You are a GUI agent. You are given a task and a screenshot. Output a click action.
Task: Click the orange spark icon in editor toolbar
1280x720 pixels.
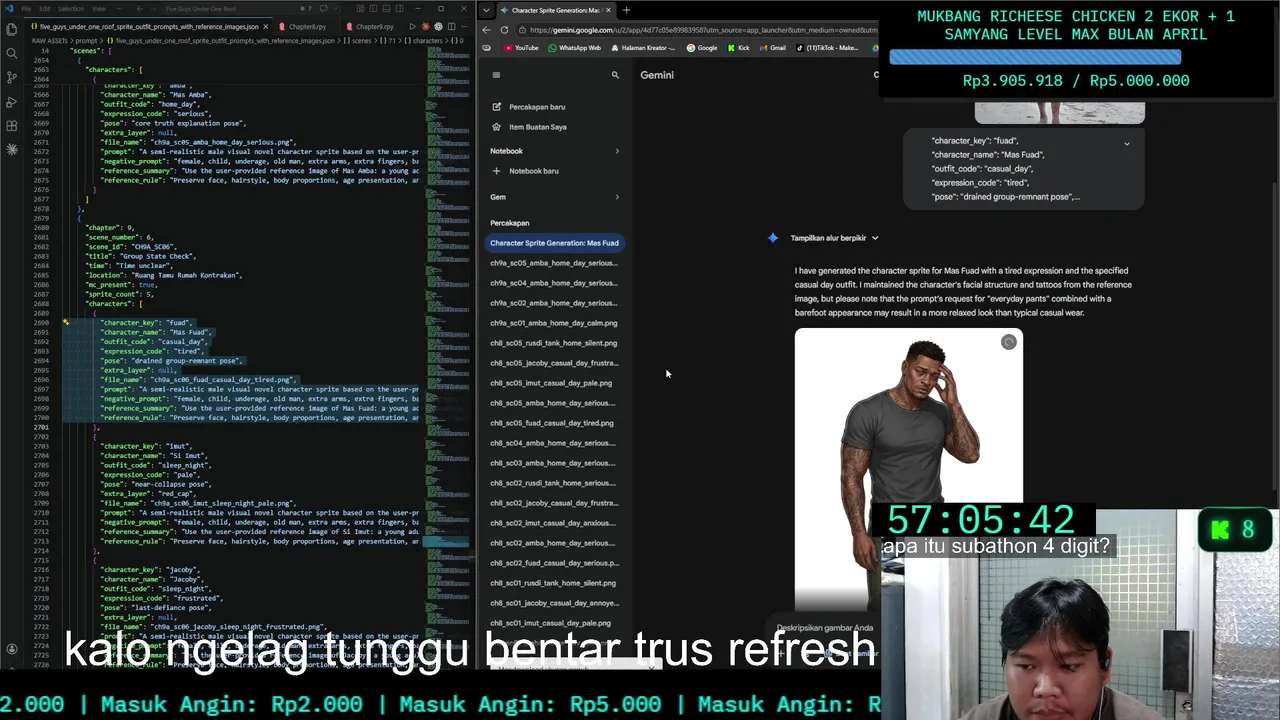pos(426,26)
